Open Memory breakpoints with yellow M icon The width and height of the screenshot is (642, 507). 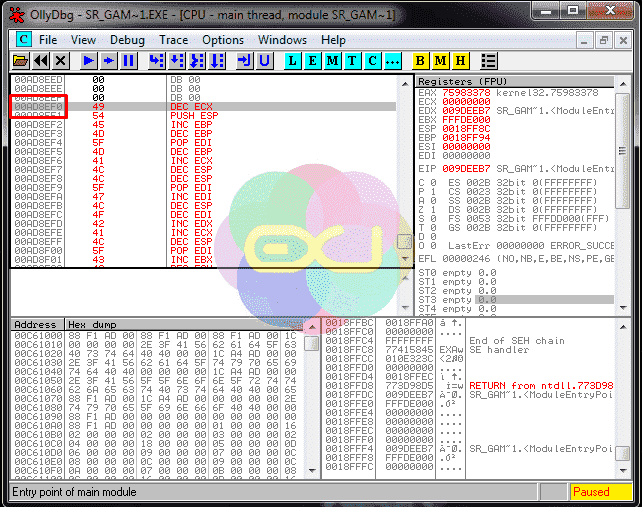[440, 61]
